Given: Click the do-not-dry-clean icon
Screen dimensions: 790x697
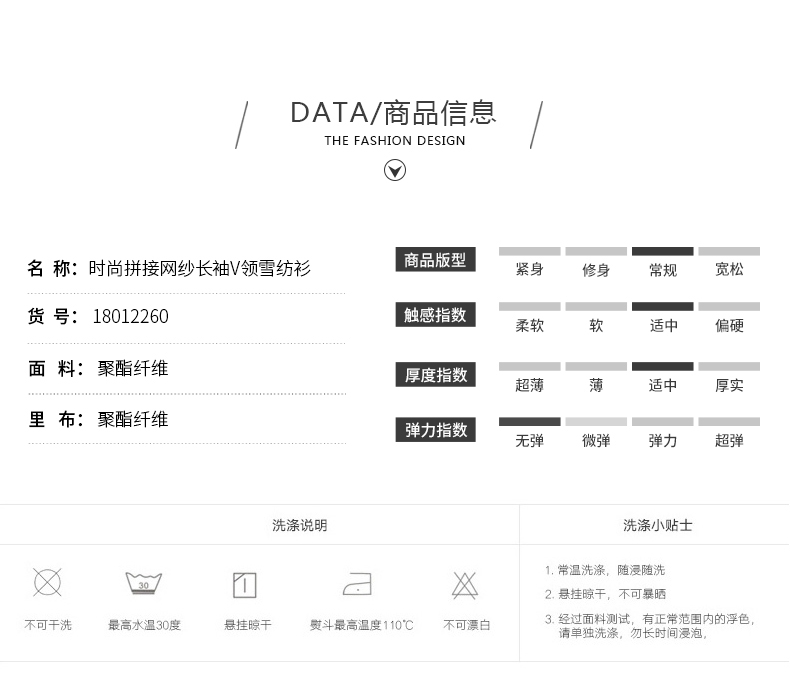Looking at the screenshot, I should [47, 582].
